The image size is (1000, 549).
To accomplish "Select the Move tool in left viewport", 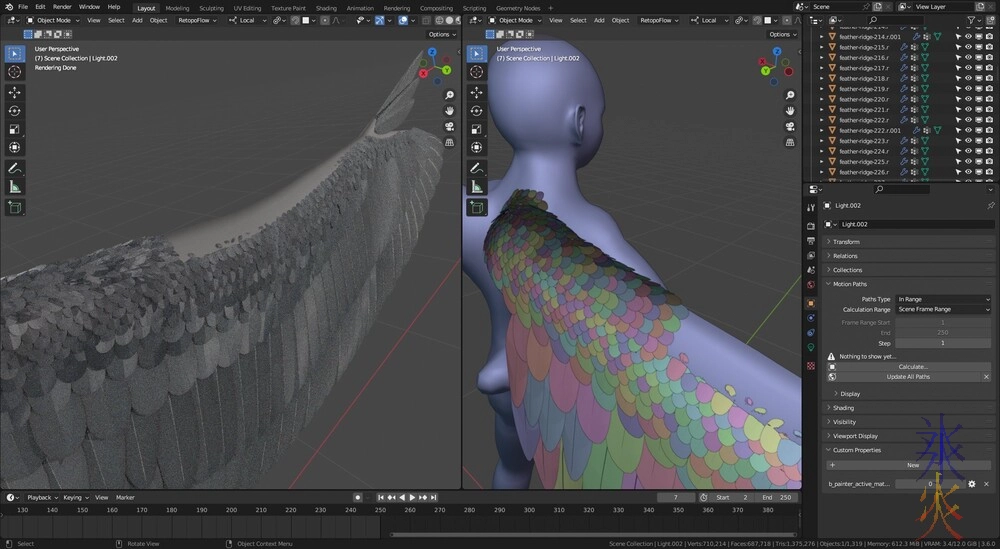I will [15, 92].
